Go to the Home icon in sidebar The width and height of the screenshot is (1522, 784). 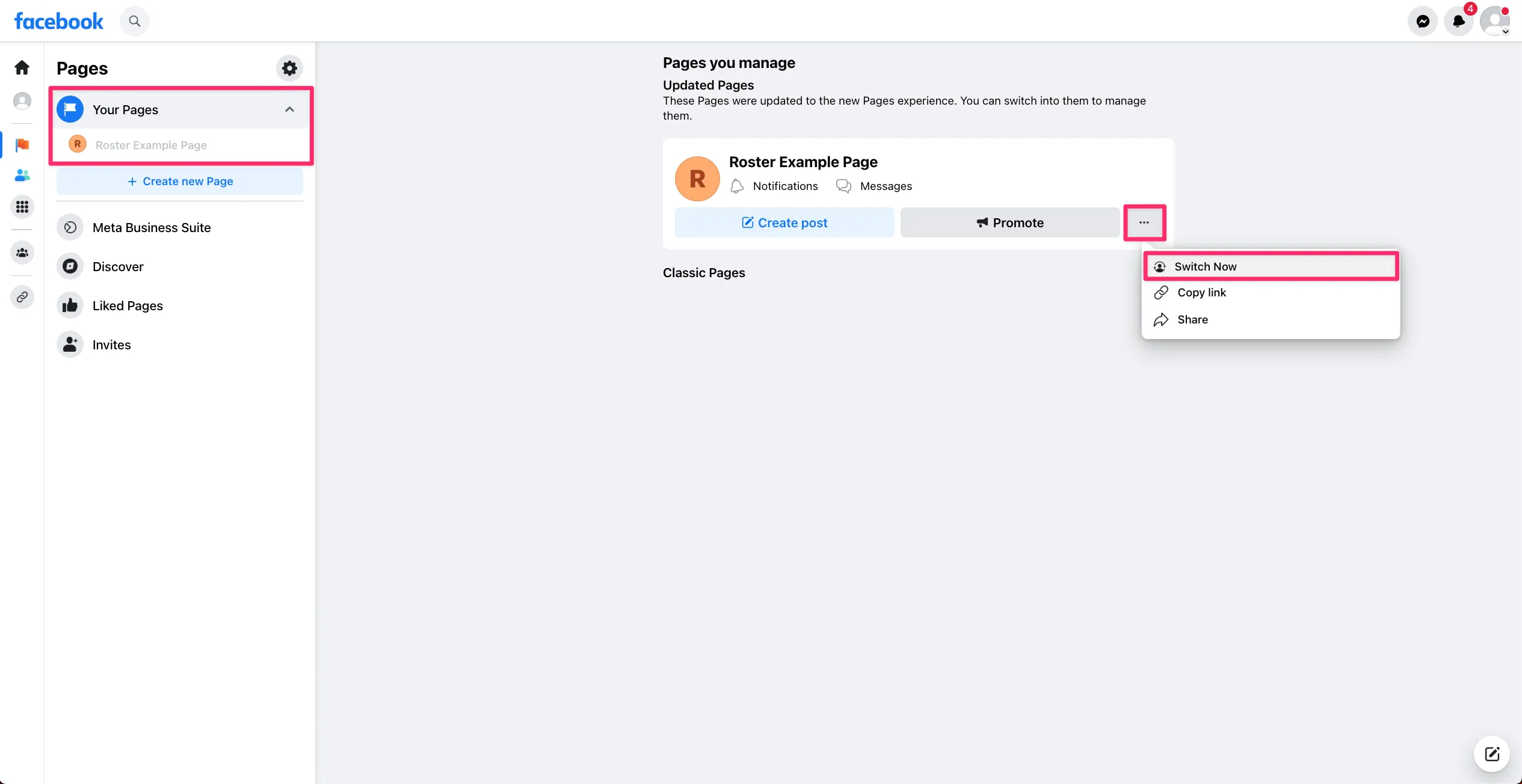pos(22,67)
